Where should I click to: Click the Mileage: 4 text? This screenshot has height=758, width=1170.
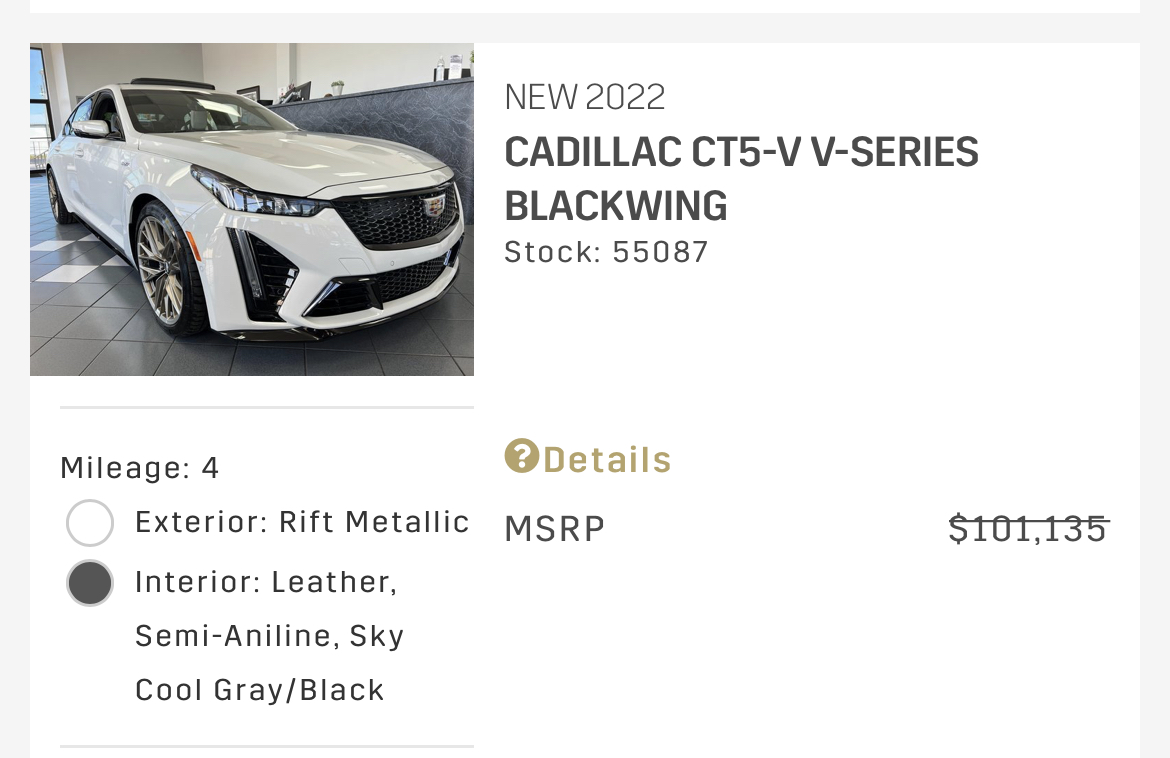(x=140, y=469)
